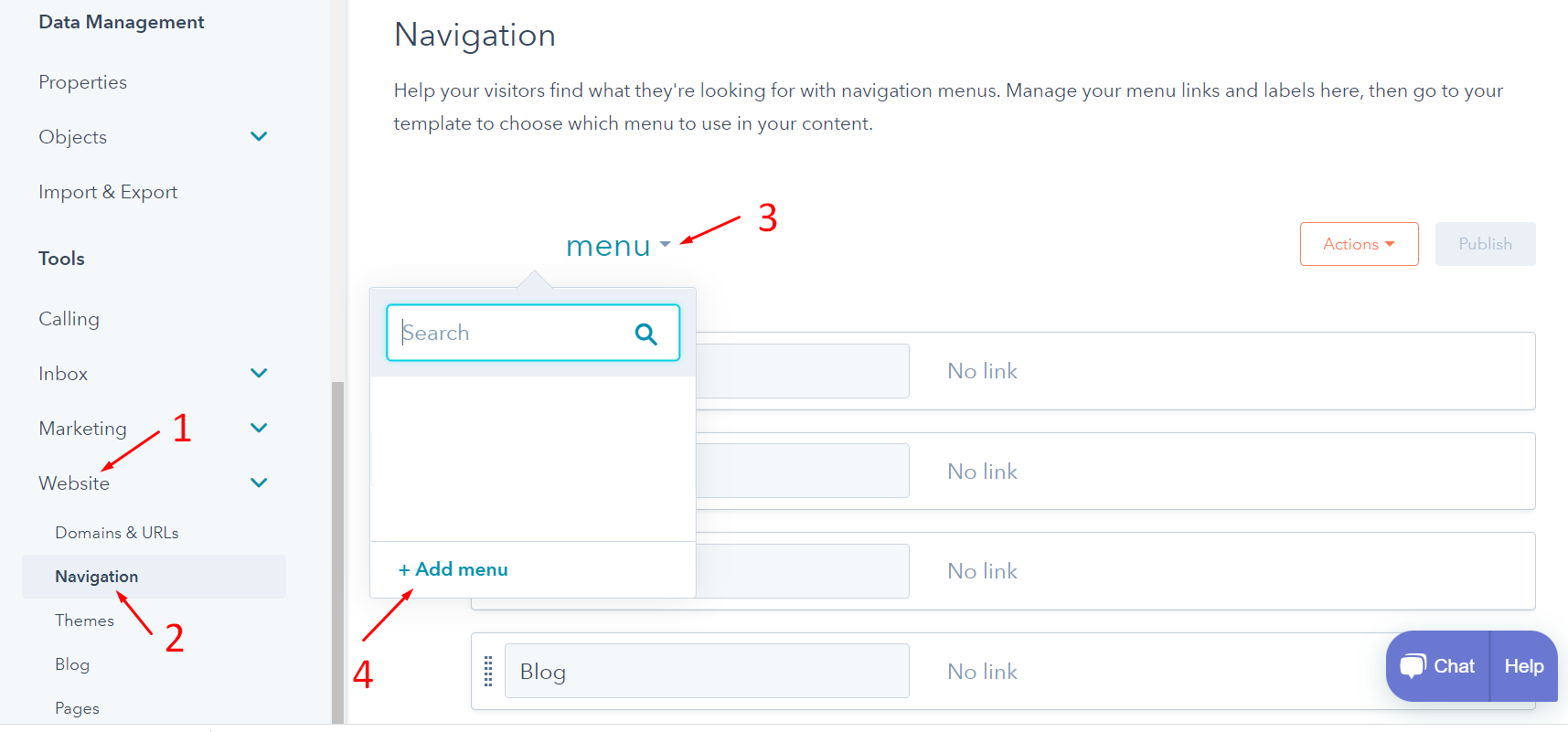Click the Blog menu label field

click(x=707, y=671)
